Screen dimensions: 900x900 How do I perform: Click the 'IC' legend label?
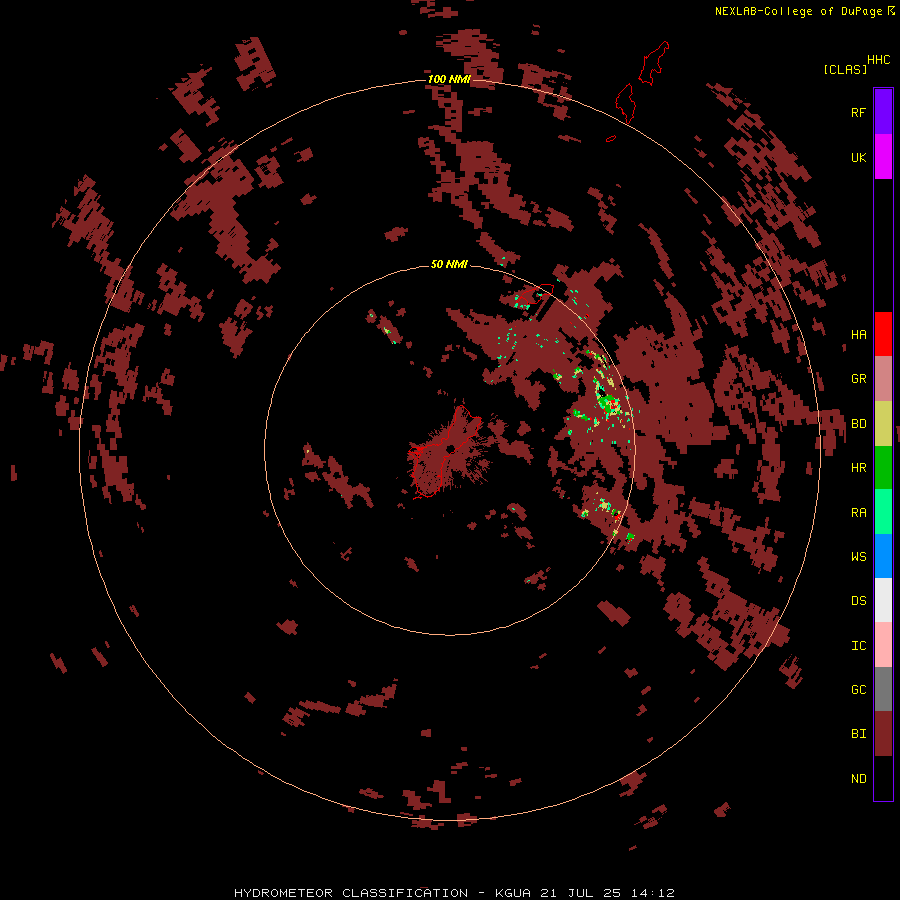click(858, 646)
